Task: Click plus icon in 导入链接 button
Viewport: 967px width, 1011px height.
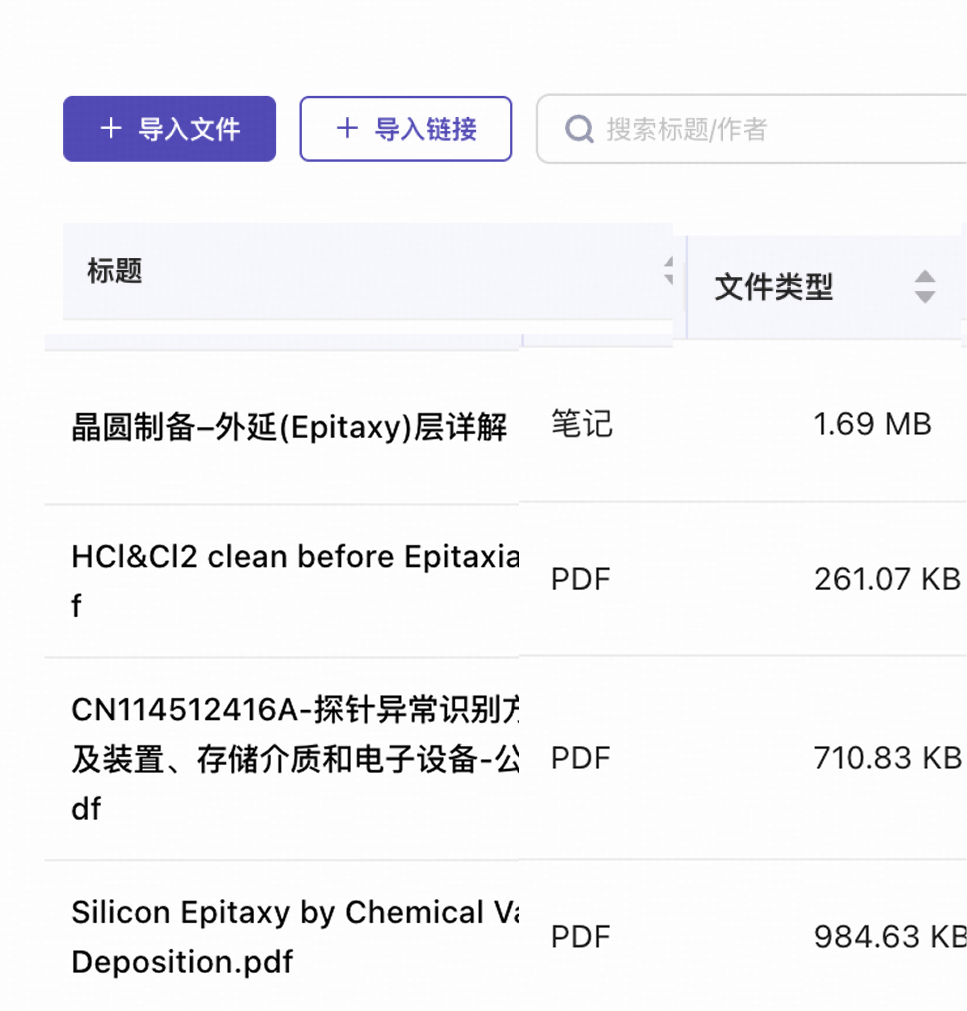Action: [x=347, y=128]
